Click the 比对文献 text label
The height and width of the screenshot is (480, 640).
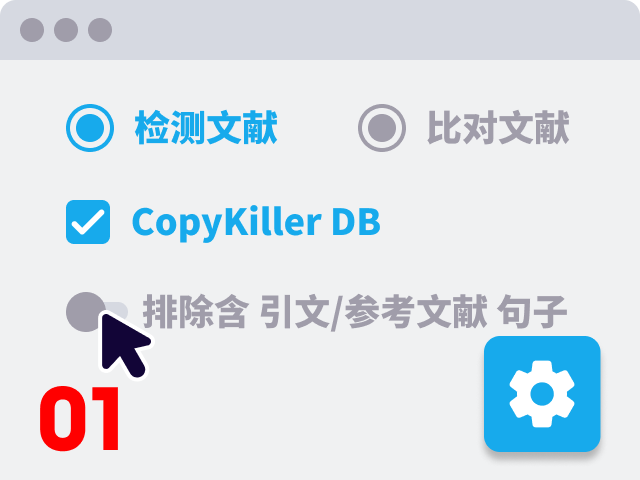click(x=498, y=128)
